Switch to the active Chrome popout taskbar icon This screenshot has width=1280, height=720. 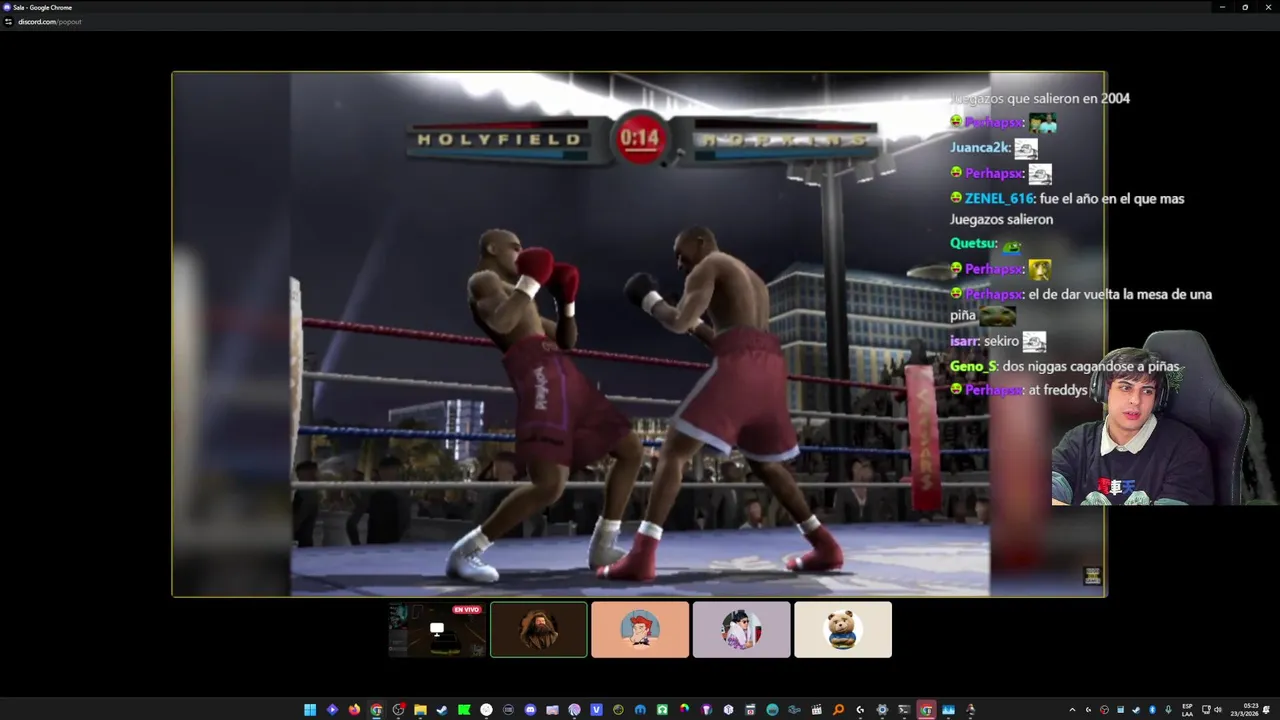(x=927, y=710)
